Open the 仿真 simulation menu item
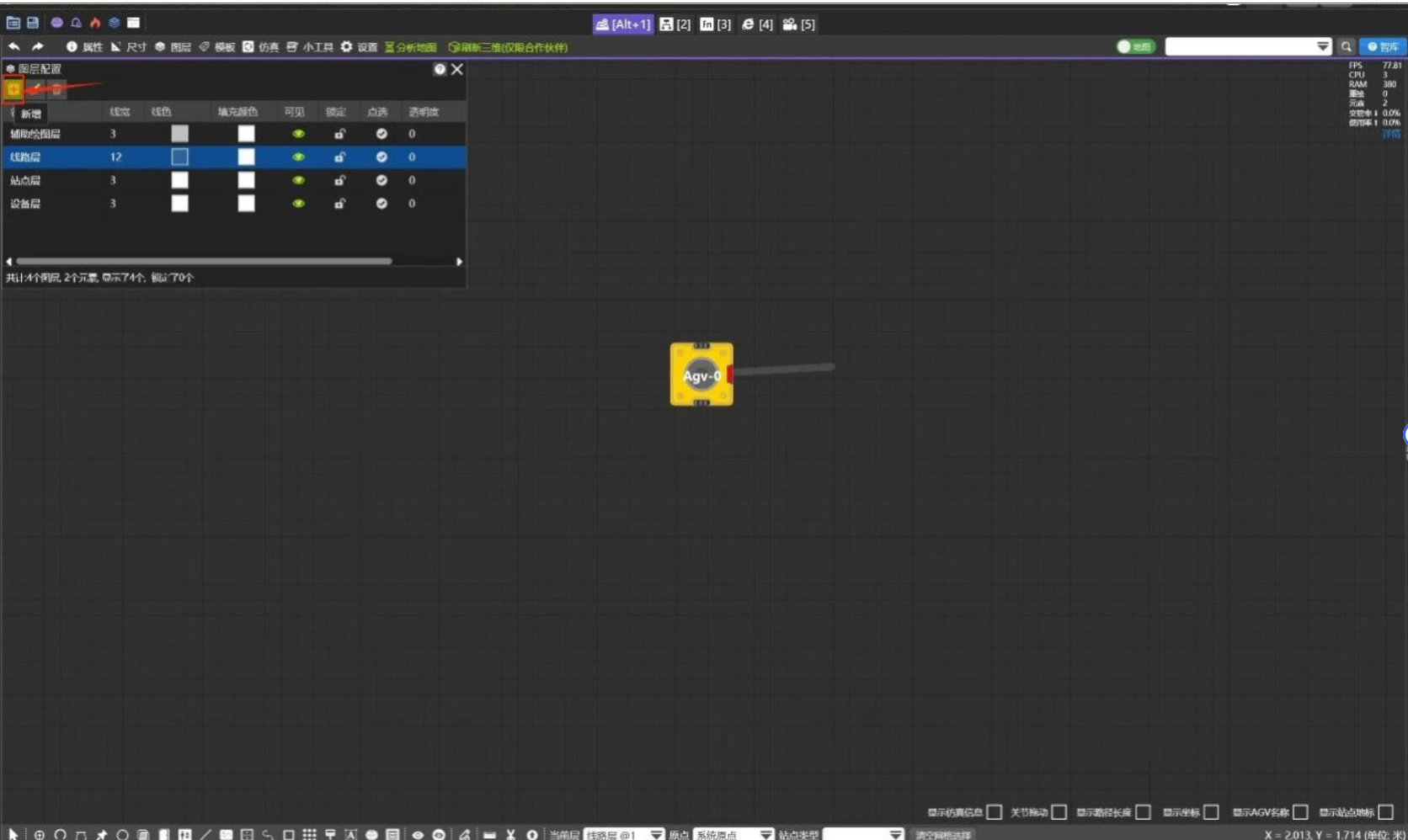Image resolution: width=1408 pixels, height=840 pixels. point(261,47)
